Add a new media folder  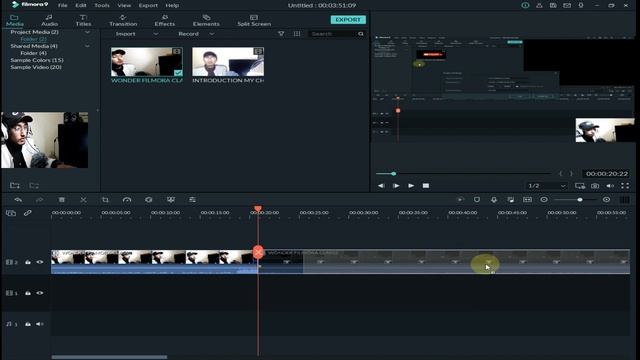pyautogui.click(x=15, y=186)
